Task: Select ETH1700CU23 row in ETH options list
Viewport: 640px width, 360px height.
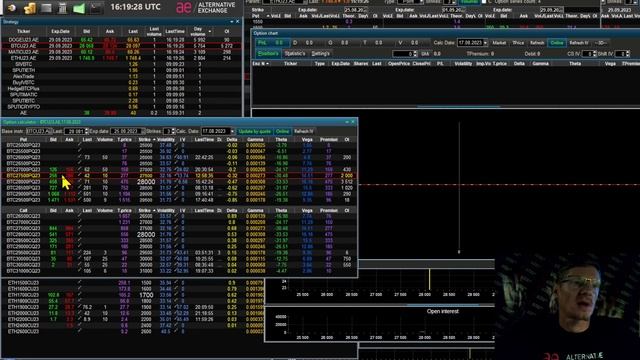Action: pos(133,295)
